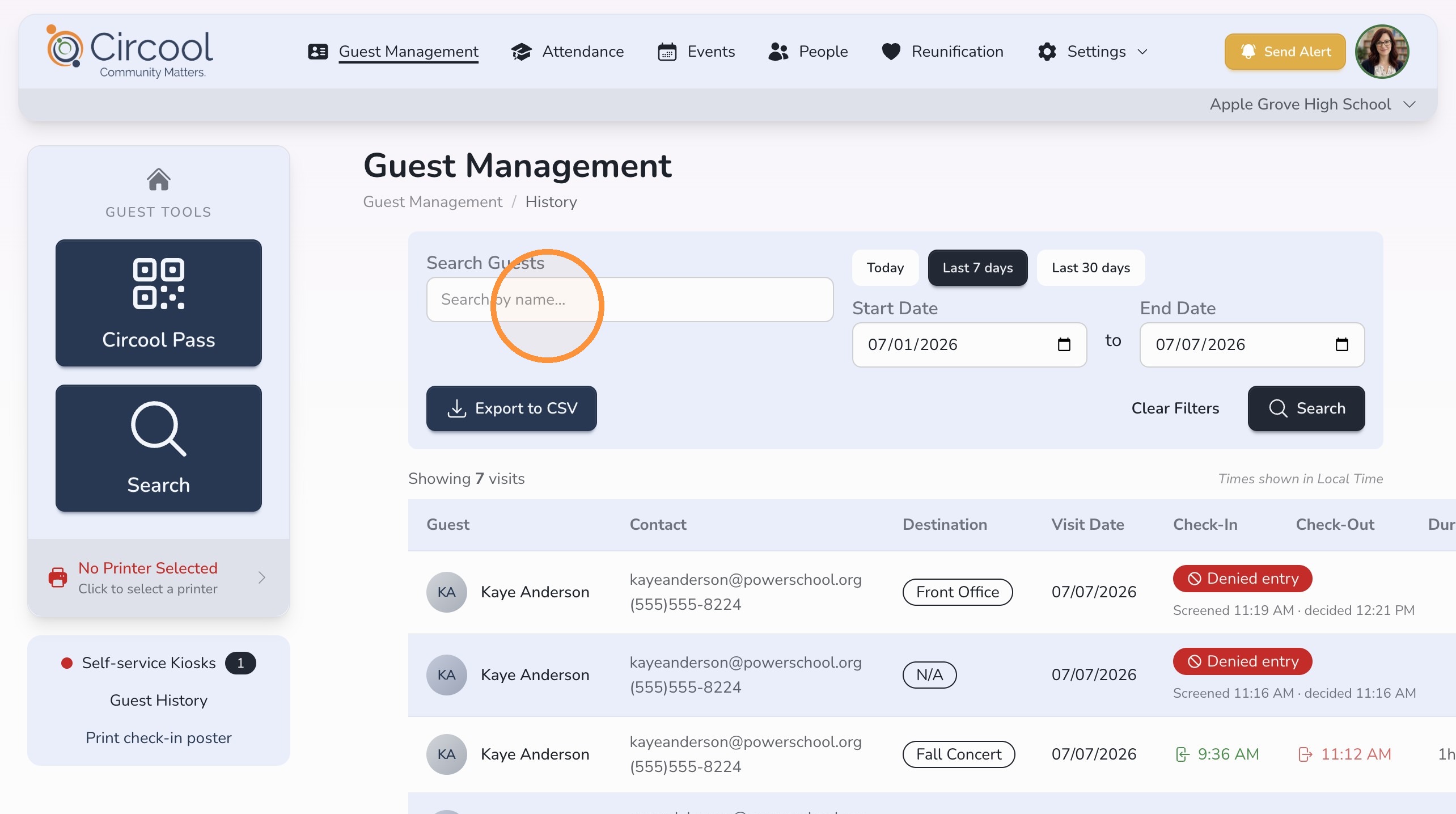
Task: Click the Start Date field 07/01/2026
Action: click(969, 344)
